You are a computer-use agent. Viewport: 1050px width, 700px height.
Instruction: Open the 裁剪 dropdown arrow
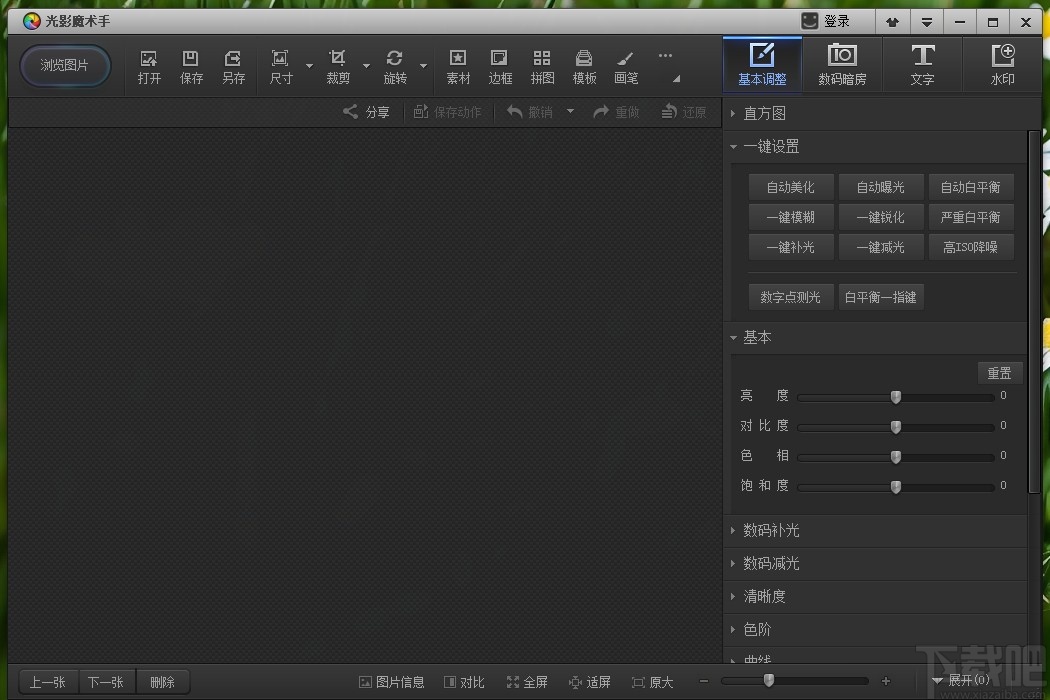tap(366, 66)
